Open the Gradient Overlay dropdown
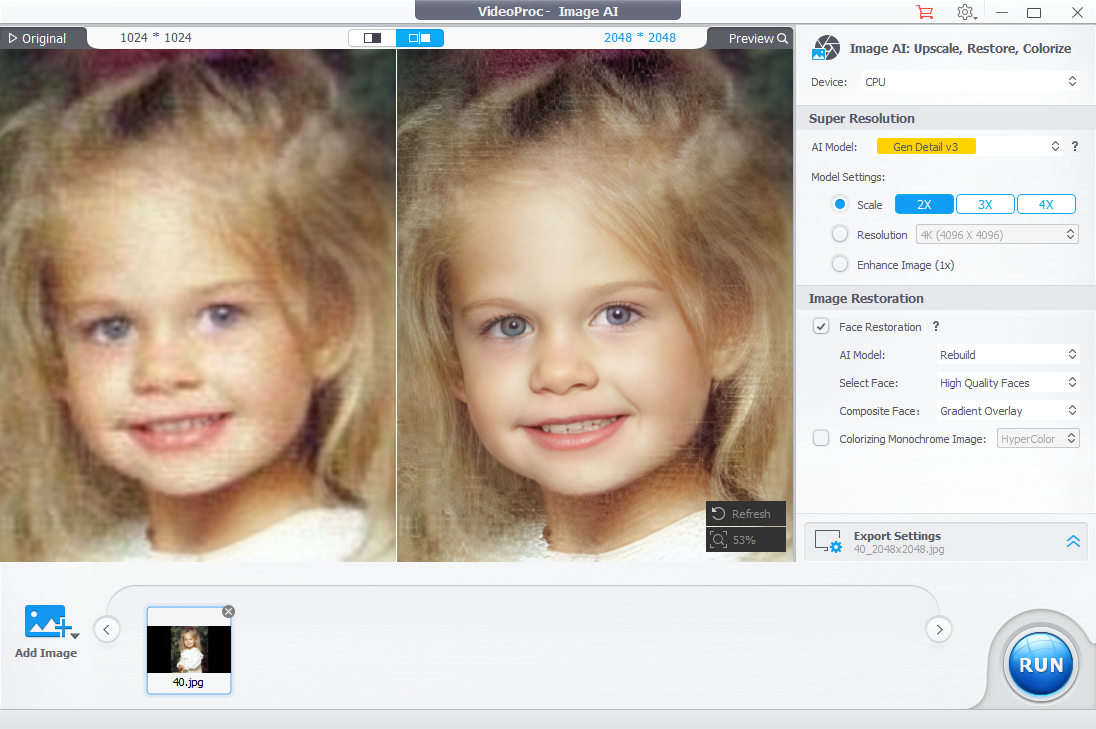The image size is (1096, 729). [1008, 410]
